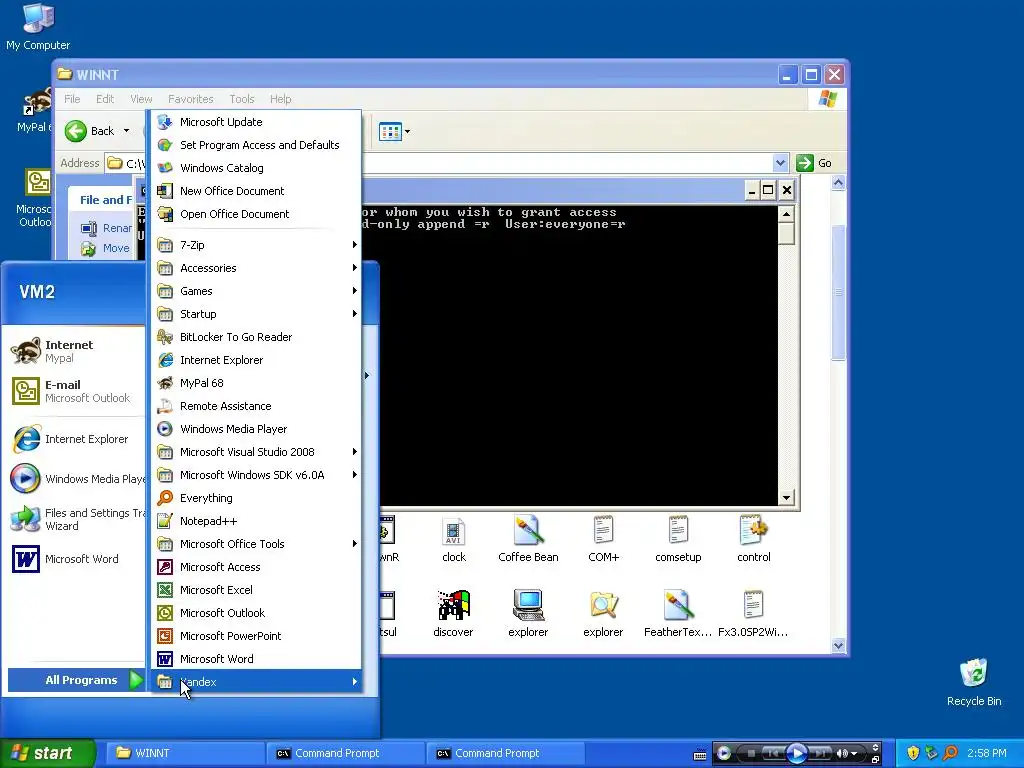
Task: Launch Set Program Access and Defaults
Action: click(x=257, y=145)
